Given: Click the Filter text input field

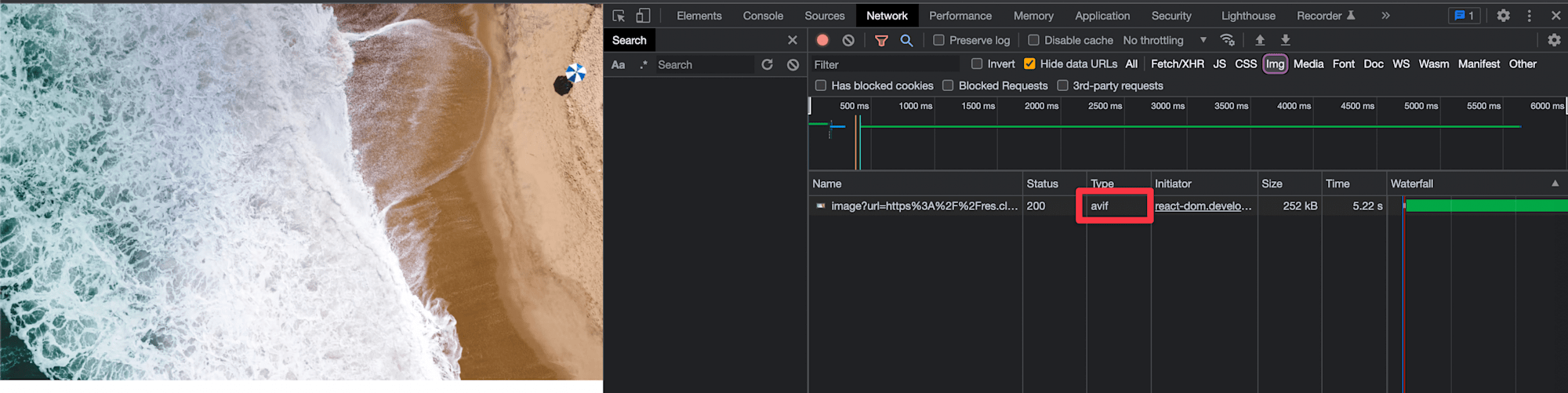Looking at the screenshot, I should 885,64.
